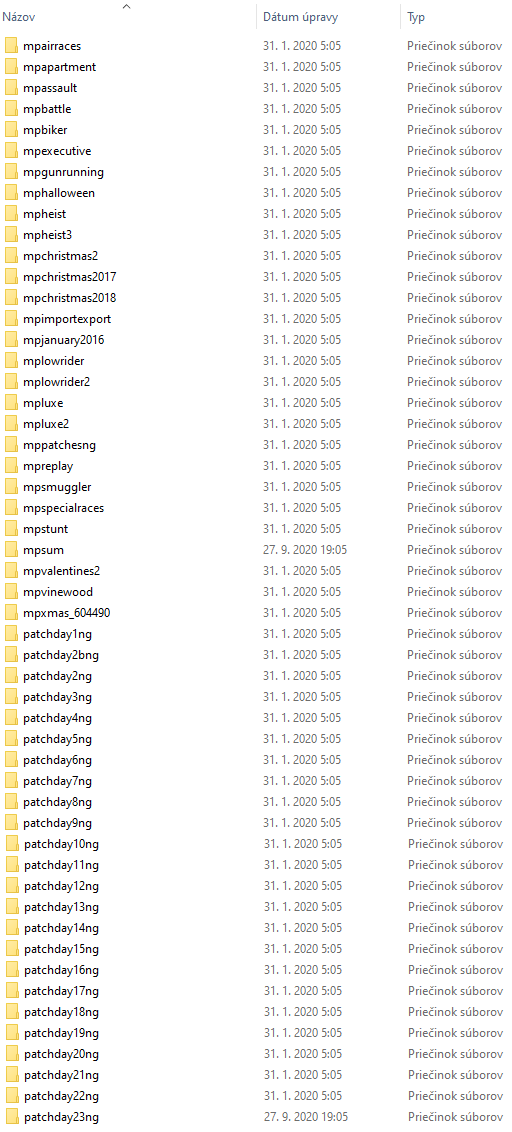Select the mpgunrunning folder name
Screen dimensions: 512x1132
pos(64,173)
